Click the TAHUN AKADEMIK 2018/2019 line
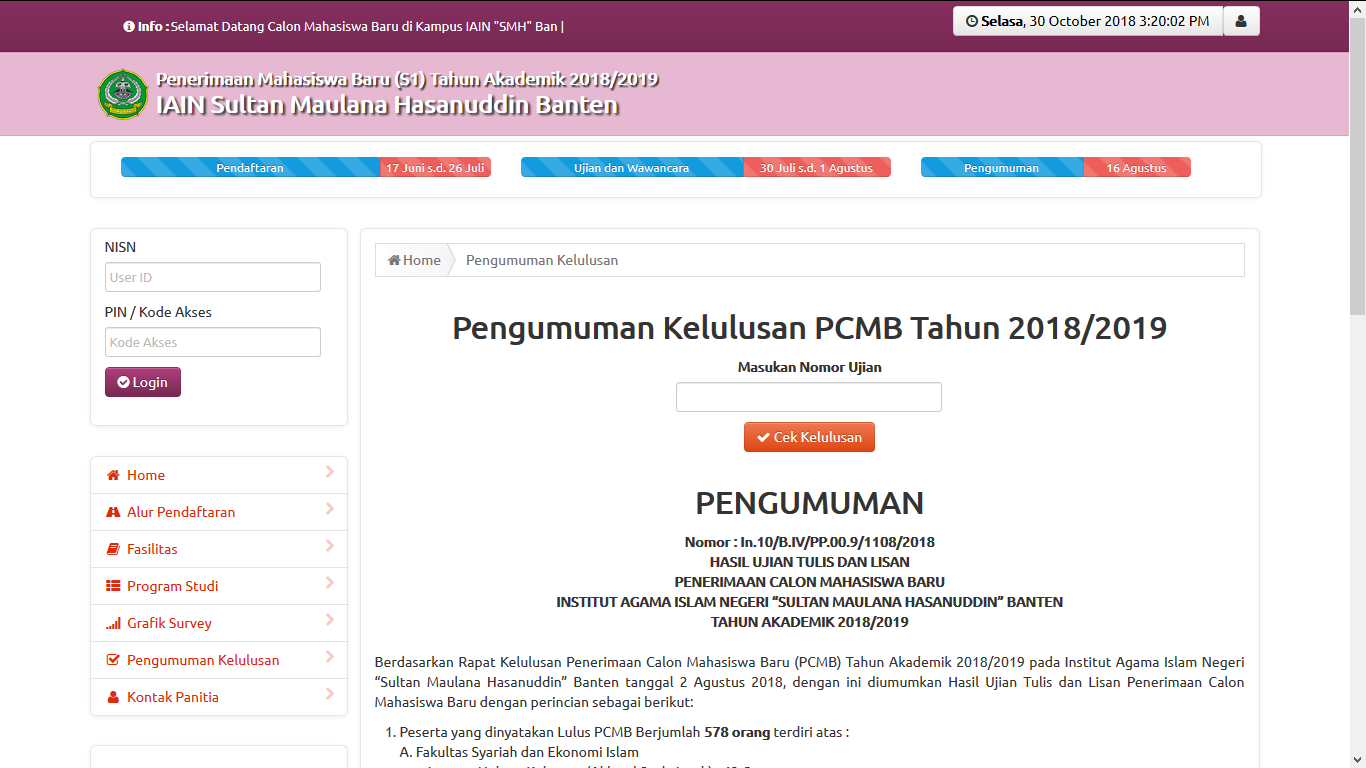Image resolution: width=1366 pixels, height=768 pixels. point(809,622)
